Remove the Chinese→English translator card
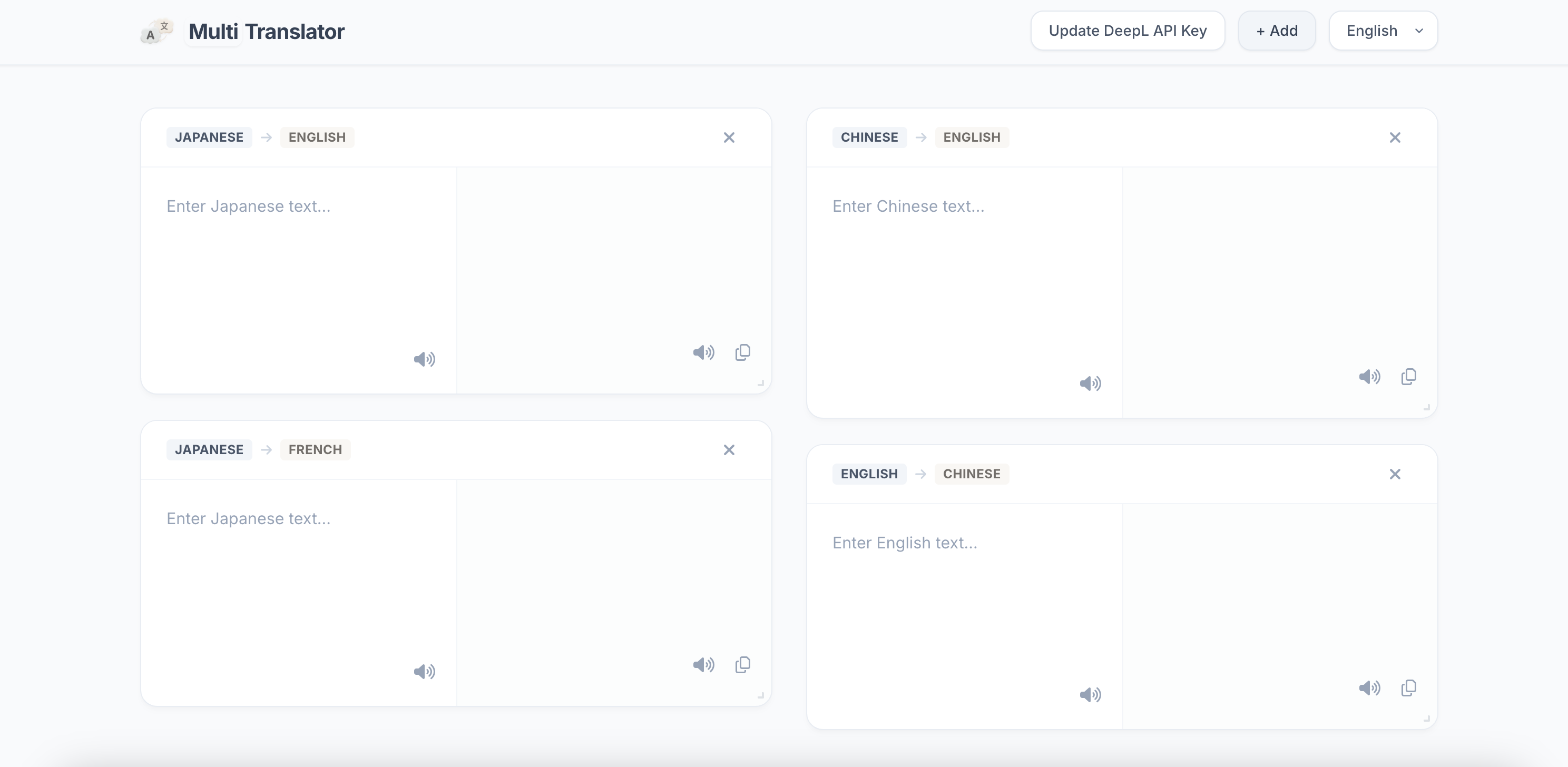 coord(1395,137)
